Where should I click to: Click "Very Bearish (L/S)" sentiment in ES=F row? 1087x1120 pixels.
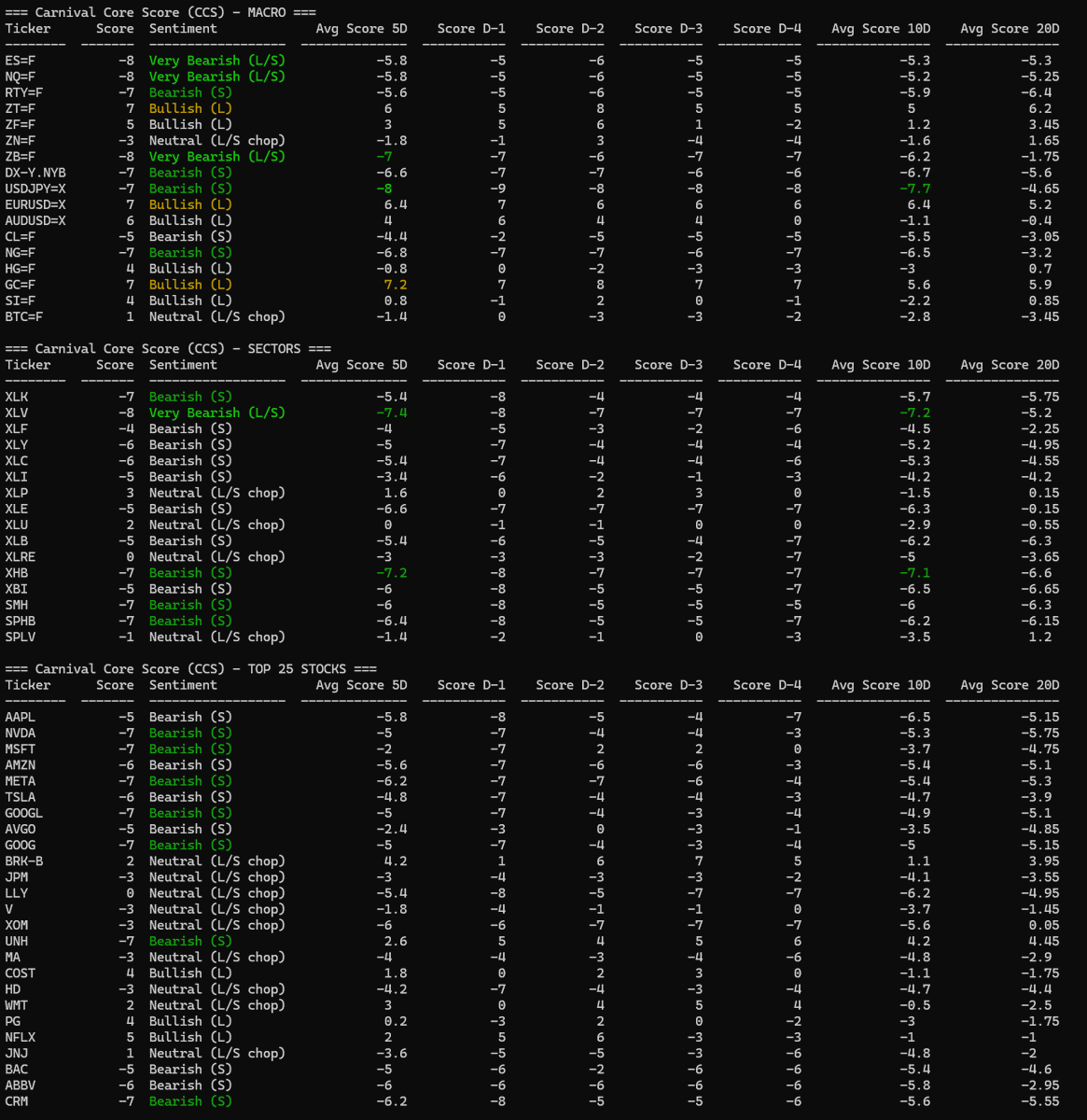pyautogui.click(x=217, y=61)
